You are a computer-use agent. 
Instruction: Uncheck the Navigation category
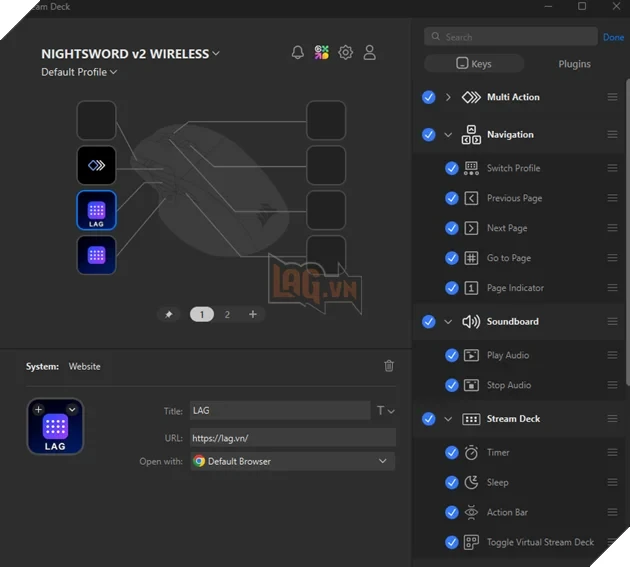(429, 135)
